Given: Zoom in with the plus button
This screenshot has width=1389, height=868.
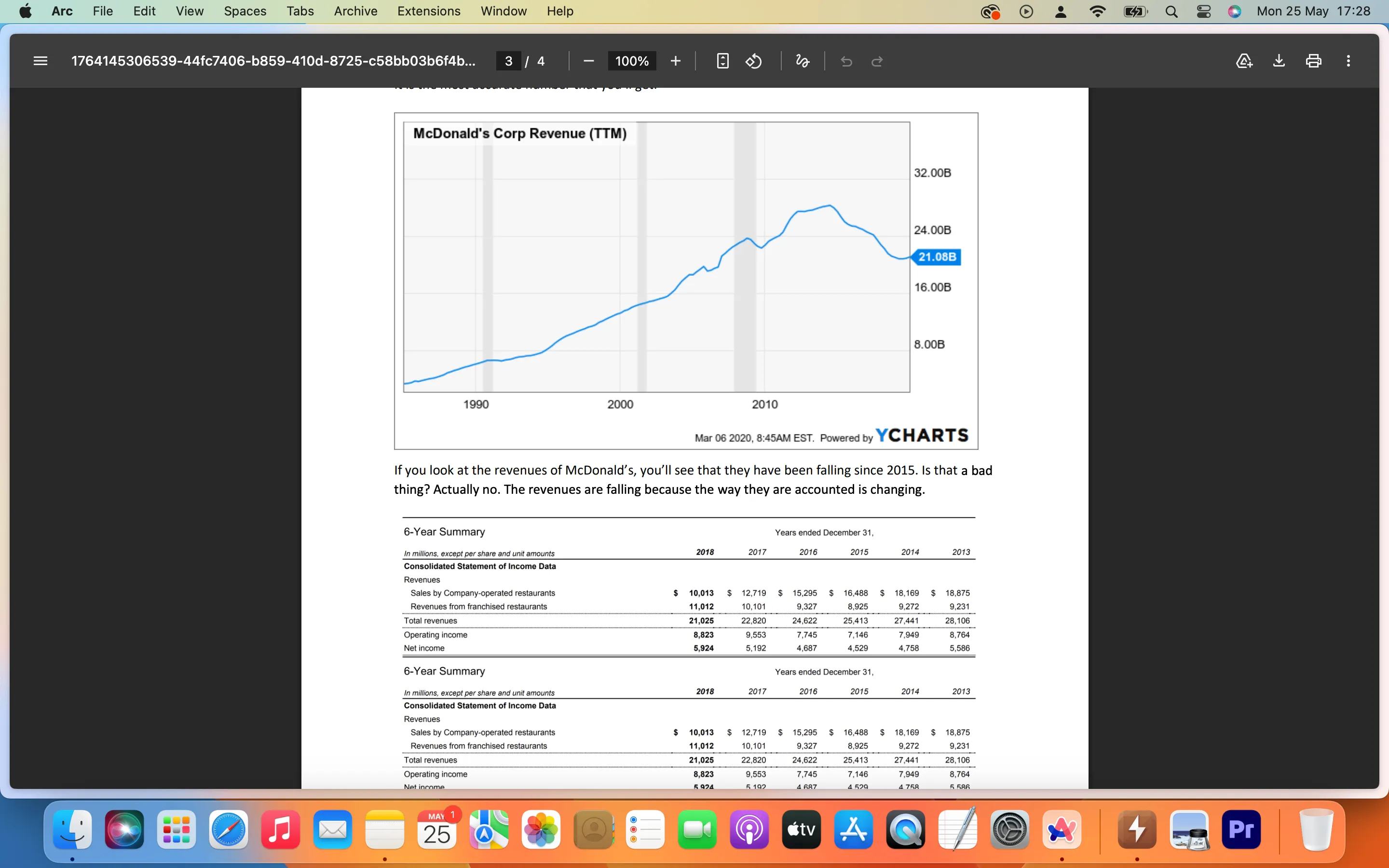Looking at the screenshot, I should pyautogui.click(x=676, y=61).
